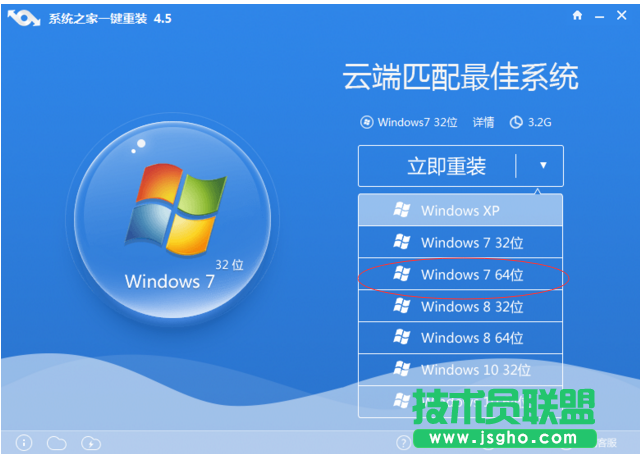The width and height of the screenshot is (640, 454).
Task: Open the 详情 details link
Action: coord(483,122)
